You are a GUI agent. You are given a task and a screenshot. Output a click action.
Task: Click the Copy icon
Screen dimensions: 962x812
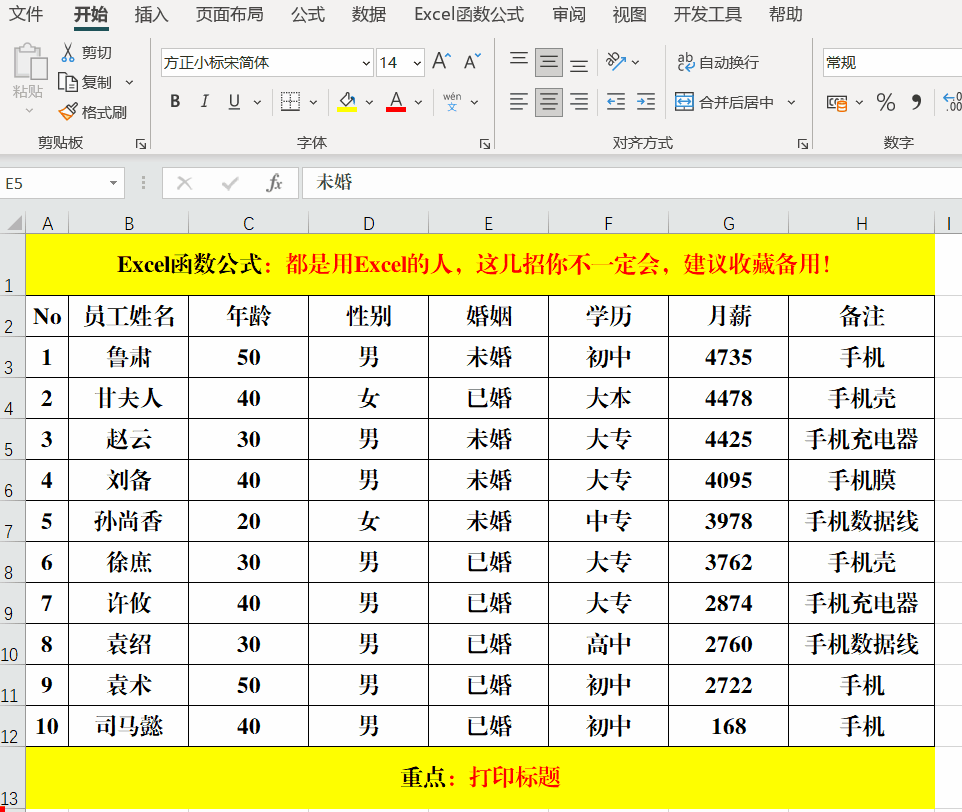click(x=67, y=82)
